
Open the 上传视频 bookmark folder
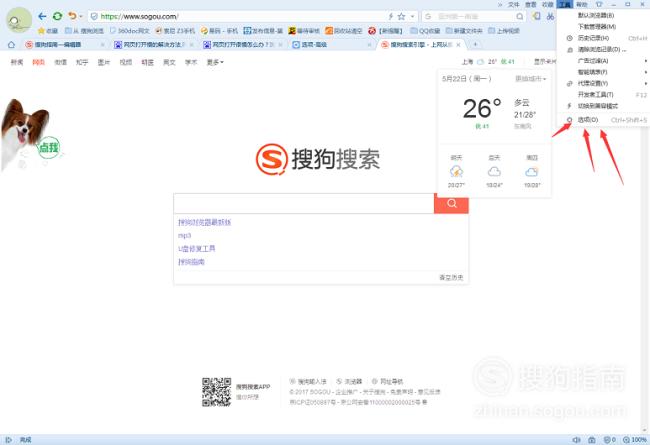pyautogui.click(x=504, y=31)
